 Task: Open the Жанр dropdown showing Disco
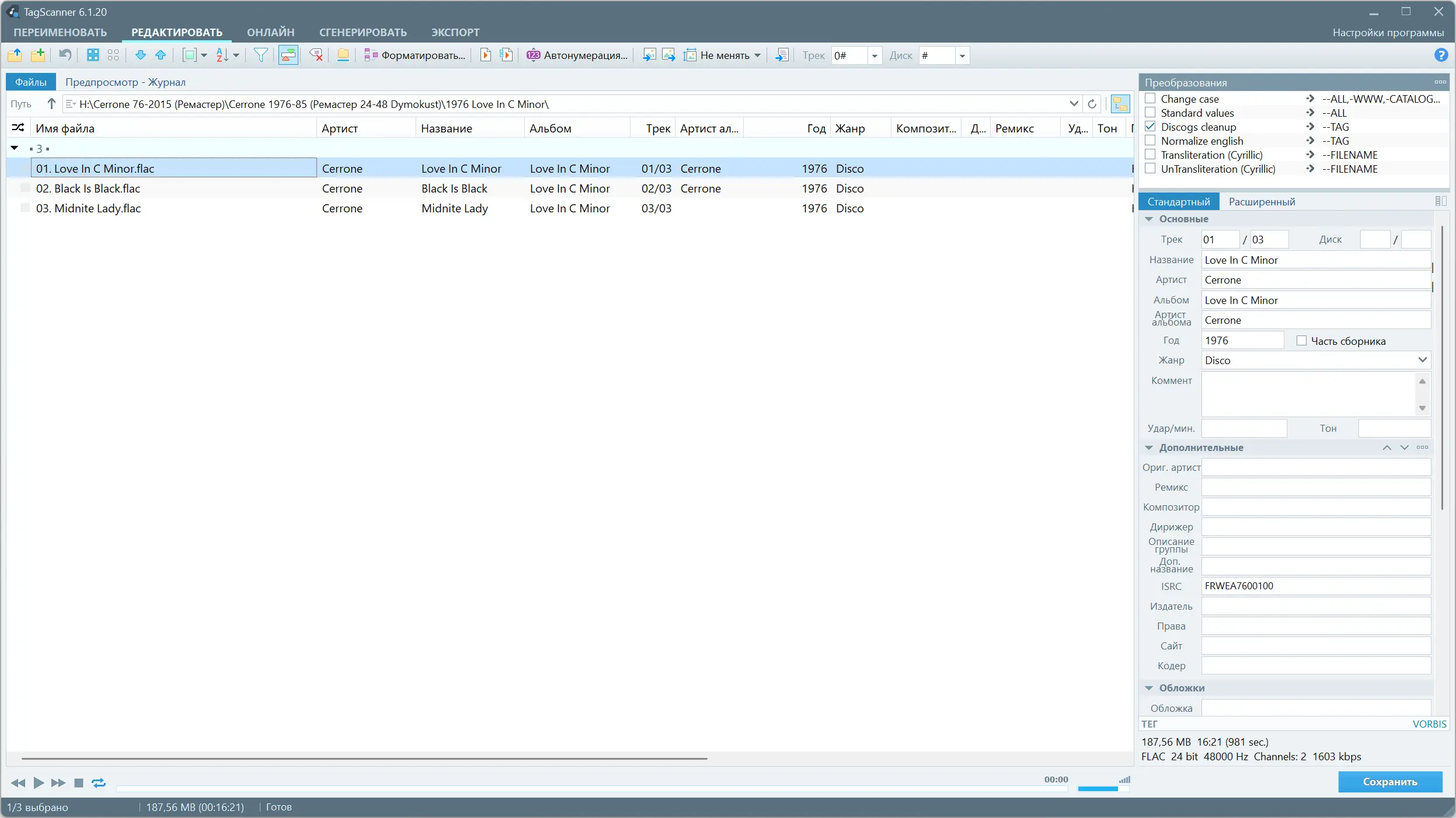pos(1423,360)
